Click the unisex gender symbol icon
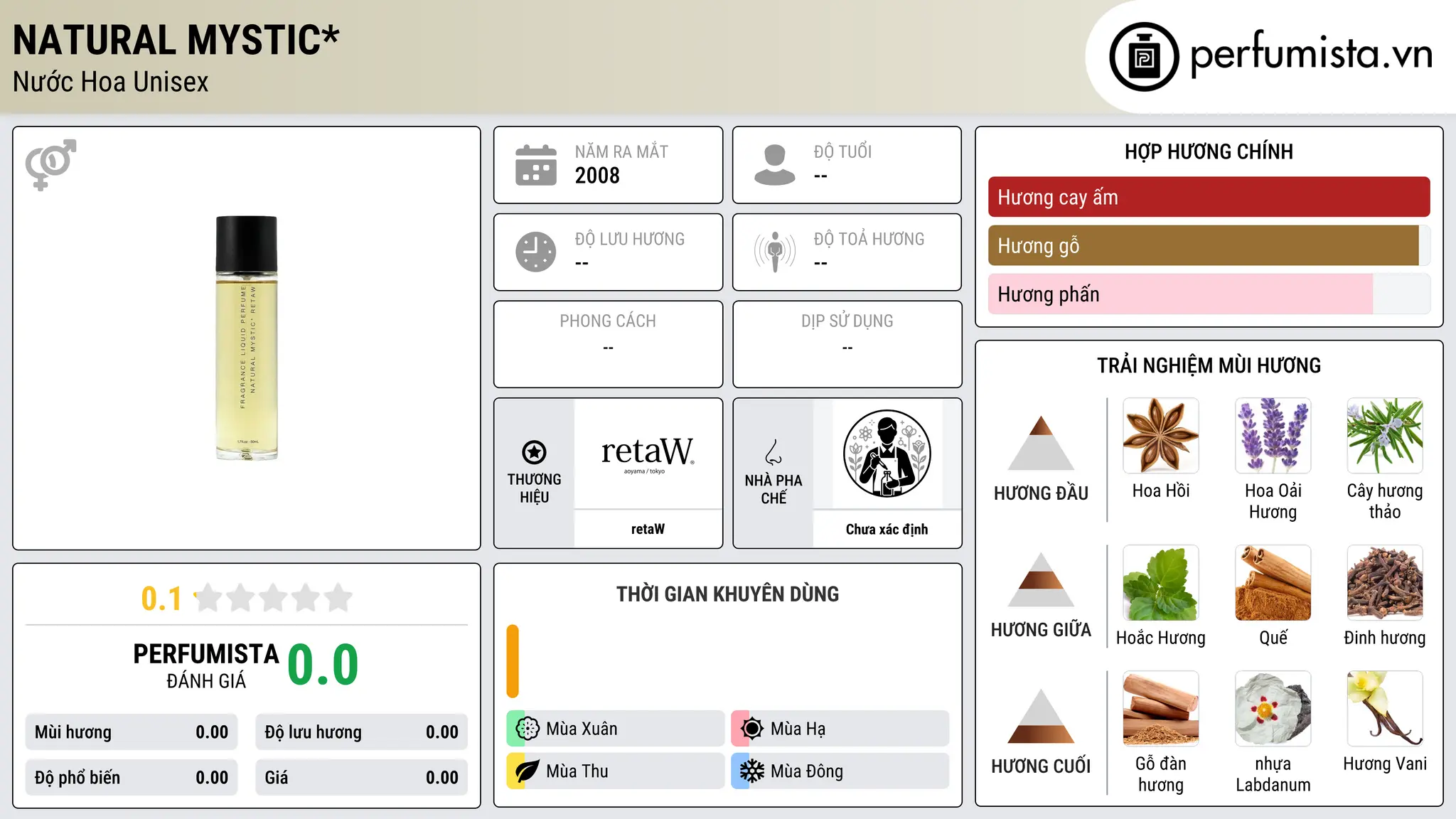This screenshot has height=819, width=1456. point(50,164)
